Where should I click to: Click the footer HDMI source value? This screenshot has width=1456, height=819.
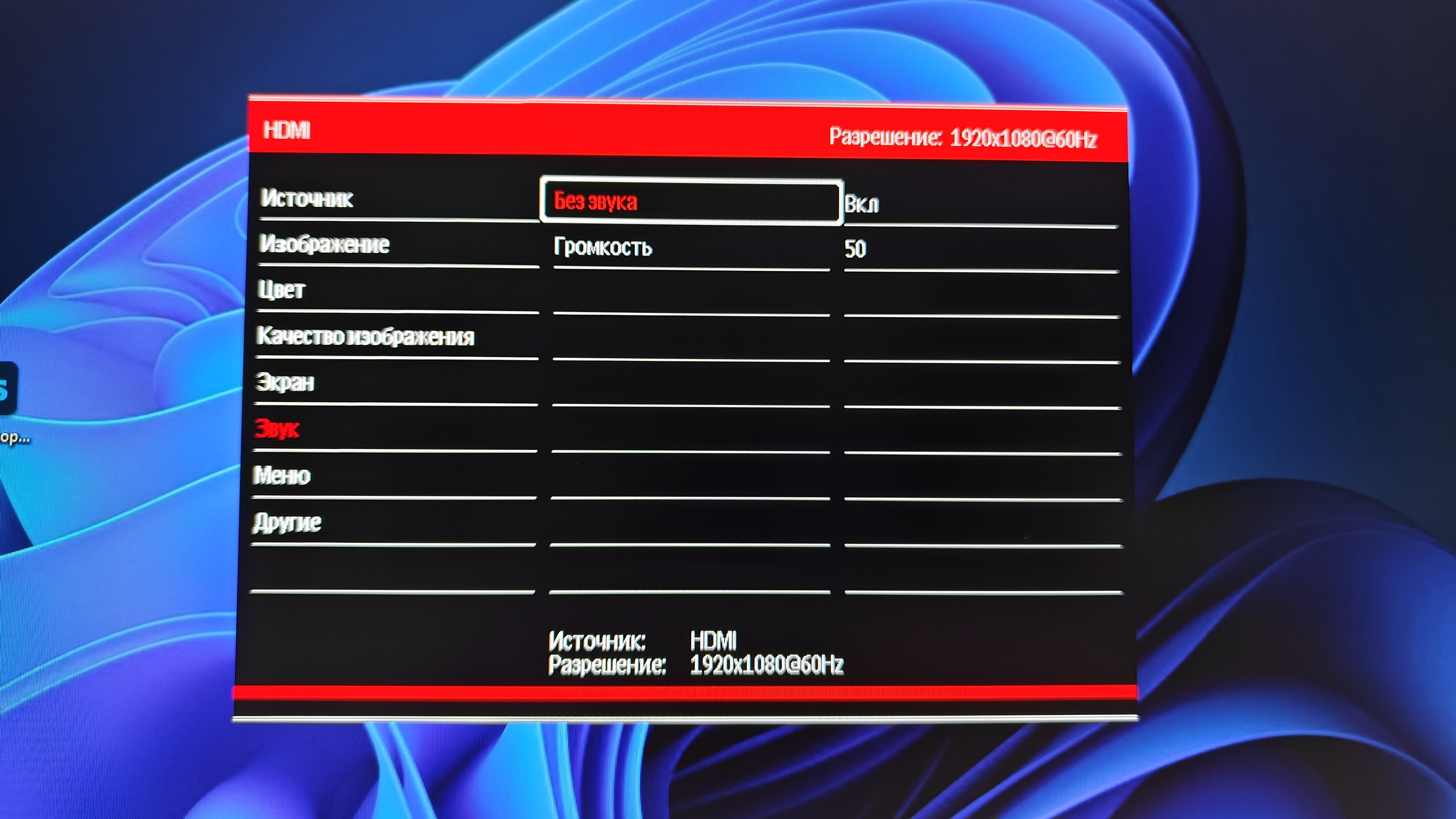click(713, 641)
